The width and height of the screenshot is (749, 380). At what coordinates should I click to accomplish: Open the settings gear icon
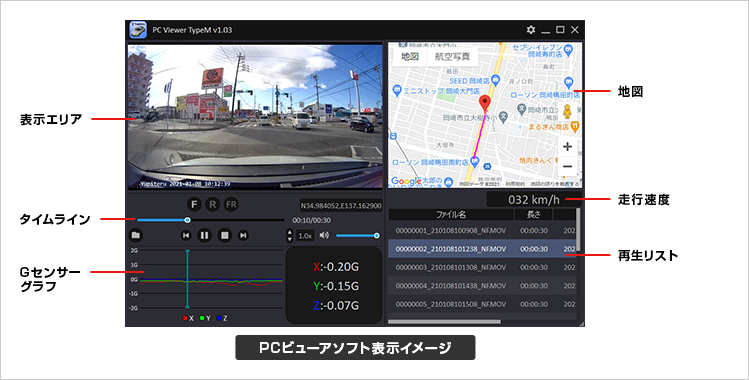[x=531, y=30]
